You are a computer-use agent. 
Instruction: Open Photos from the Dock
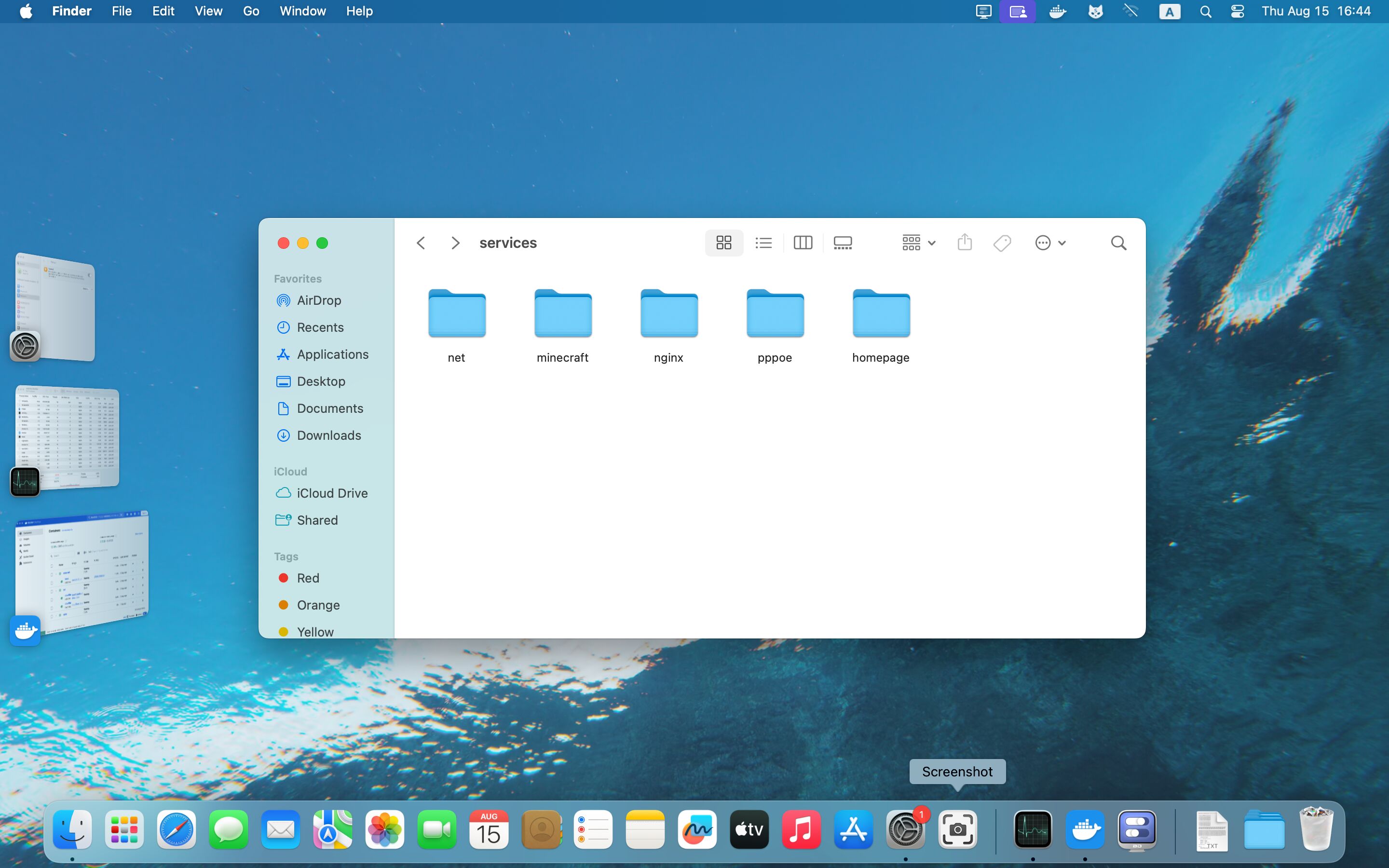[x=384, y=829]
